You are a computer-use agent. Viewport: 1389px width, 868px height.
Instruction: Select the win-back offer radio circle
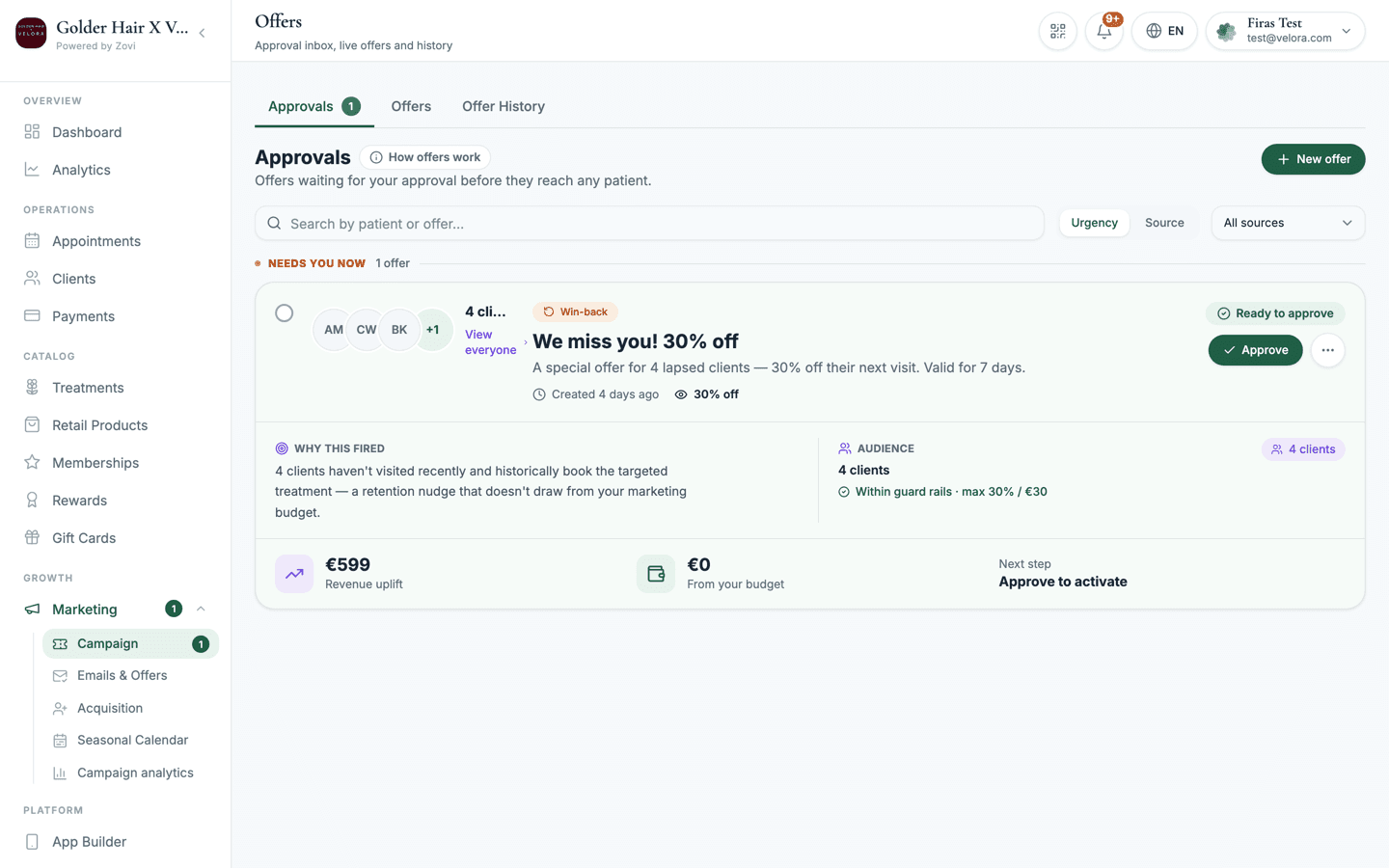click(284, 312)
